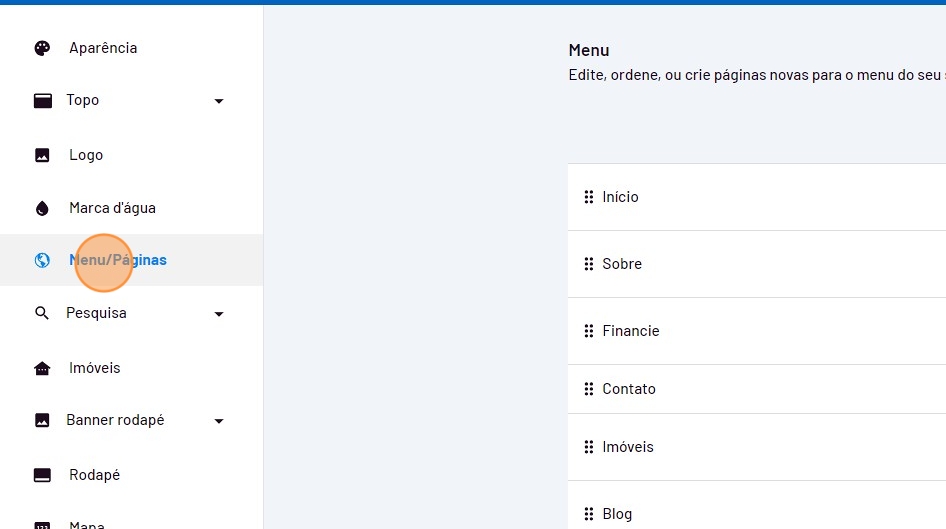Click the Financie row drag handle

click(589, 331)
